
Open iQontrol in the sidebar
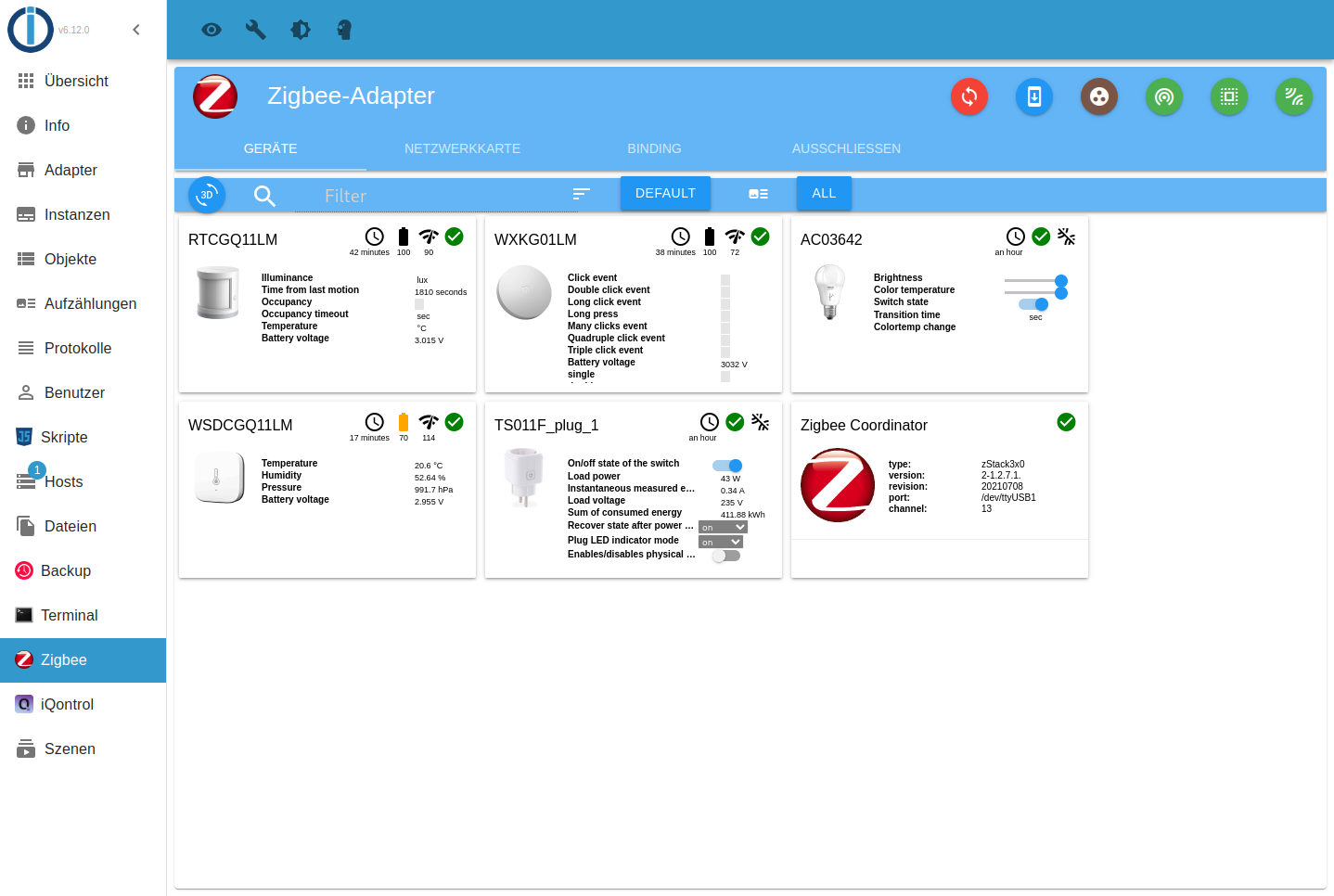tap(83, 705)
